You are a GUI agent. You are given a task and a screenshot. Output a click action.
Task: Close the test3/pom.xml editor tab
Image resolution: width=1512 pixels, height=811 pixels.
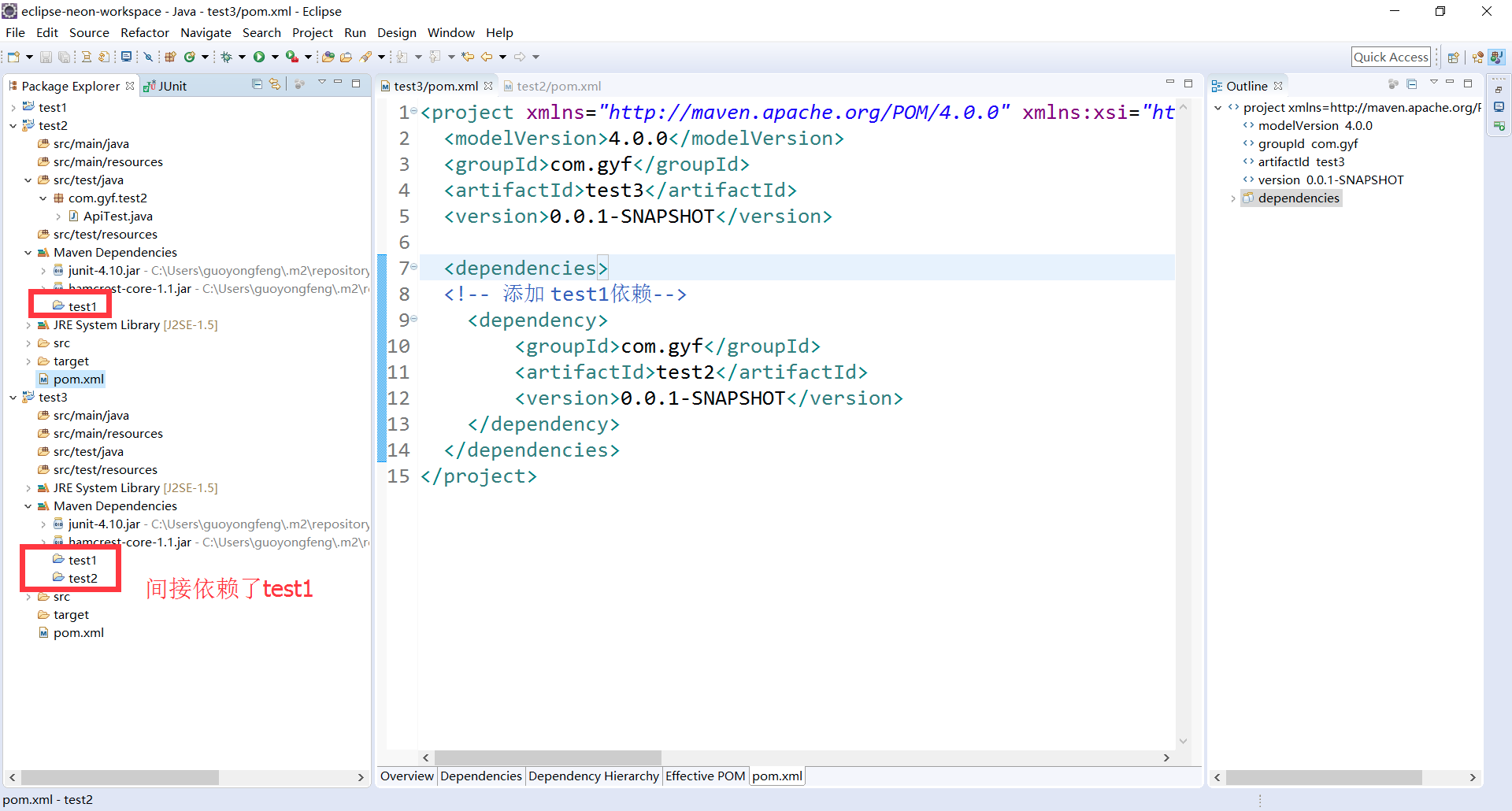[488, 86]
